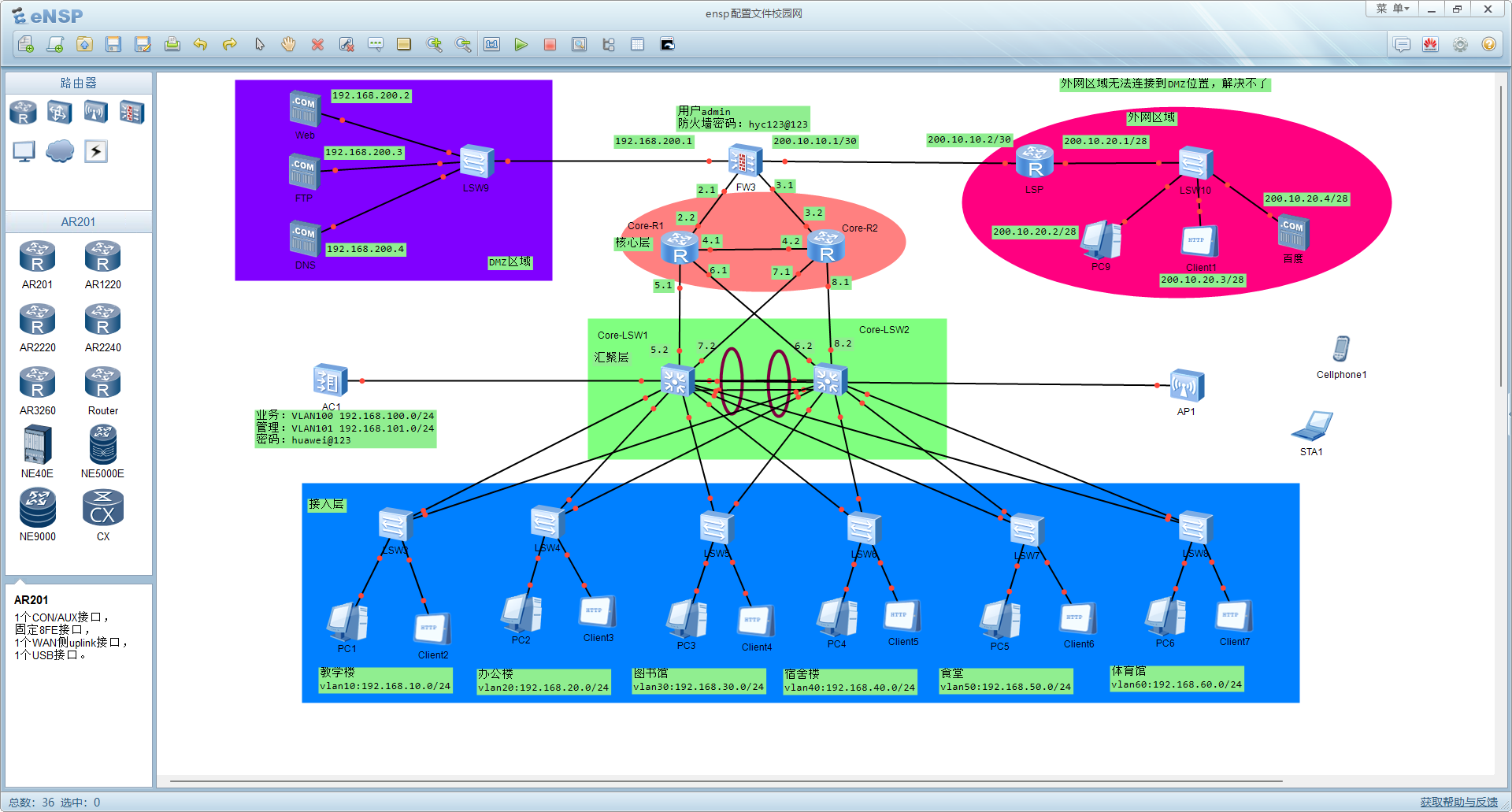1512x812 pixels.
Task: Select WLAN category in device panel
Action: [96, 112]
